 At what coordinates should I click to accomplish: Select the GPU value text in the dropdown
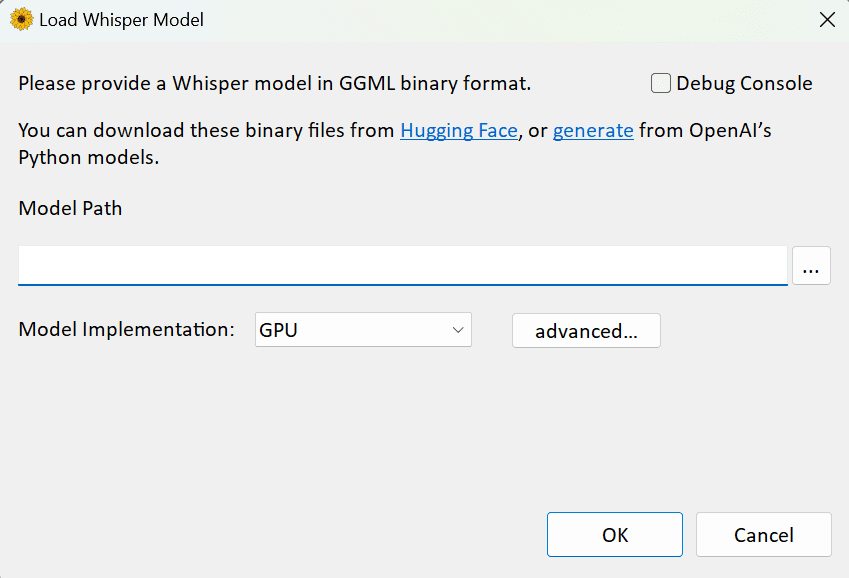click(279, 330)
